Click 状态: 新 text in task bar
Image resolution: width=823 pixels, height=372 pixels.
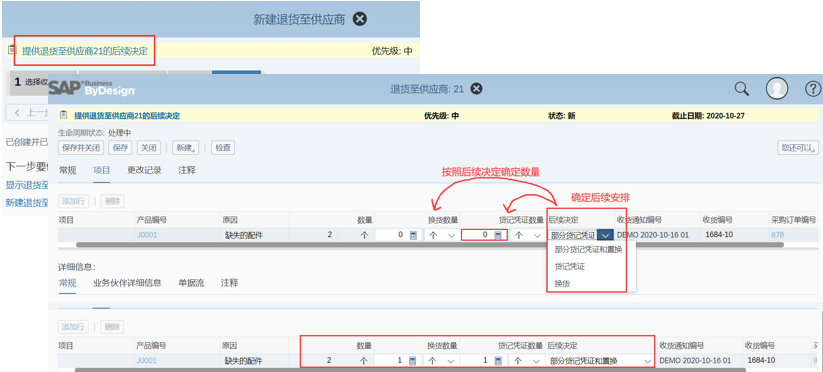click(562, 116)
